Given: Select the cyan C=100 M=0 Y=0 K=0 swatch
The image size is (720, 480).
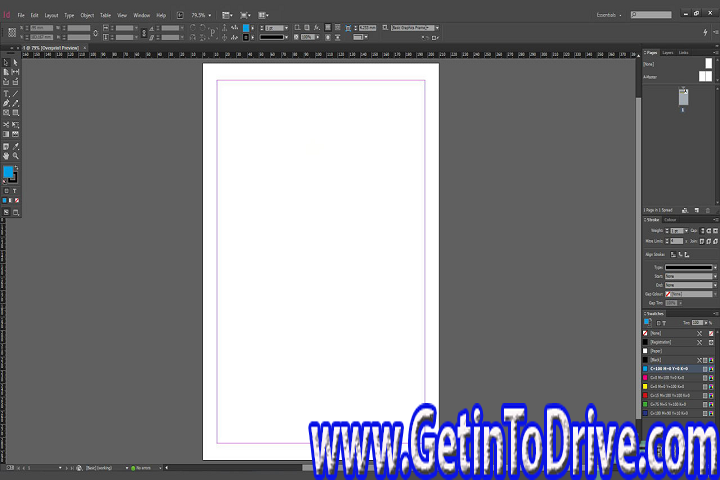Looking at the screenshot, I should (x=679, y=369).
